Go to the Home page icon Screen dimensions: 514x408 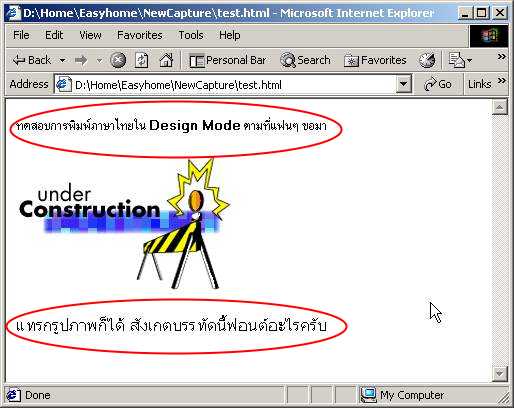166,60
